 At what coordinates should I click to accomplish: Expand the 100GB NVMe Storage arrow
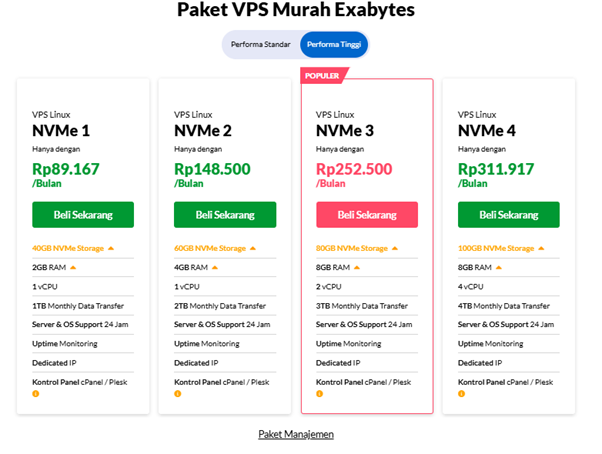click(x=541, y=249)
